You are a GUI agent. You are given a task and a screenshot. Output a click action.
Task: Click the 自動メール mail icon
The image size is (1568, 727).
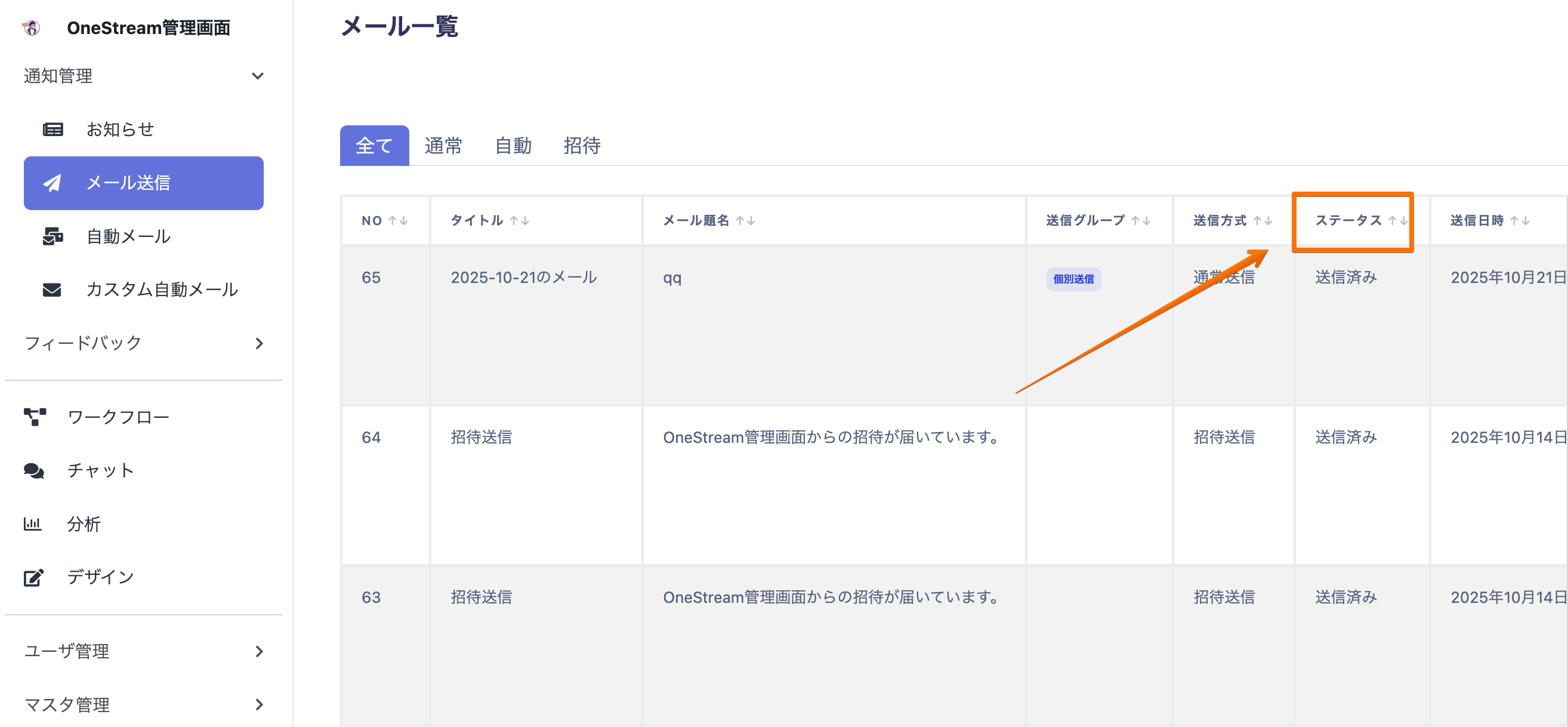click(53, 236)
